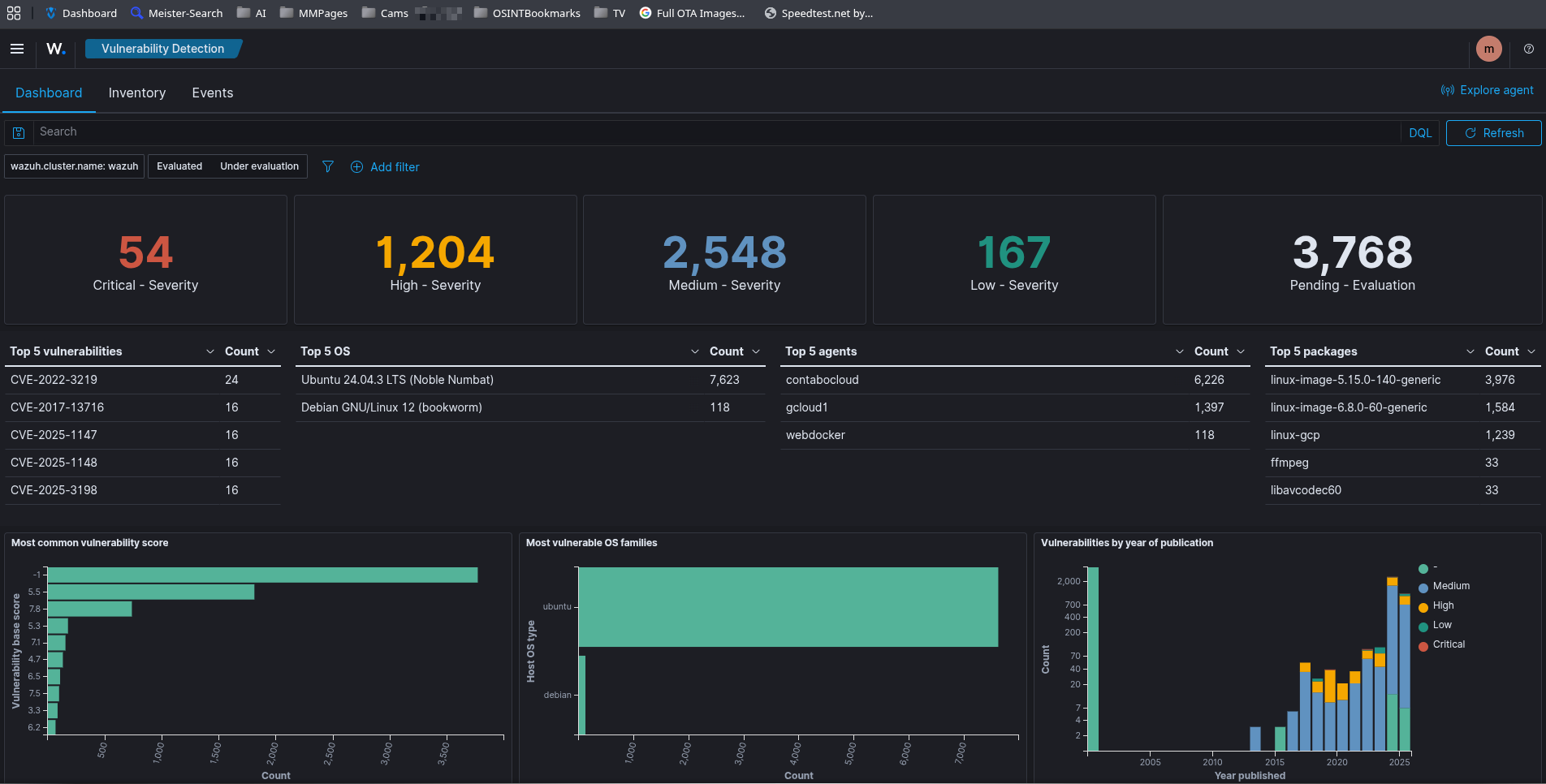Toggle the Under evaluation filter option
Image resolution: width=1546 pixels, height=784 pixels.
tap(259, 166)
